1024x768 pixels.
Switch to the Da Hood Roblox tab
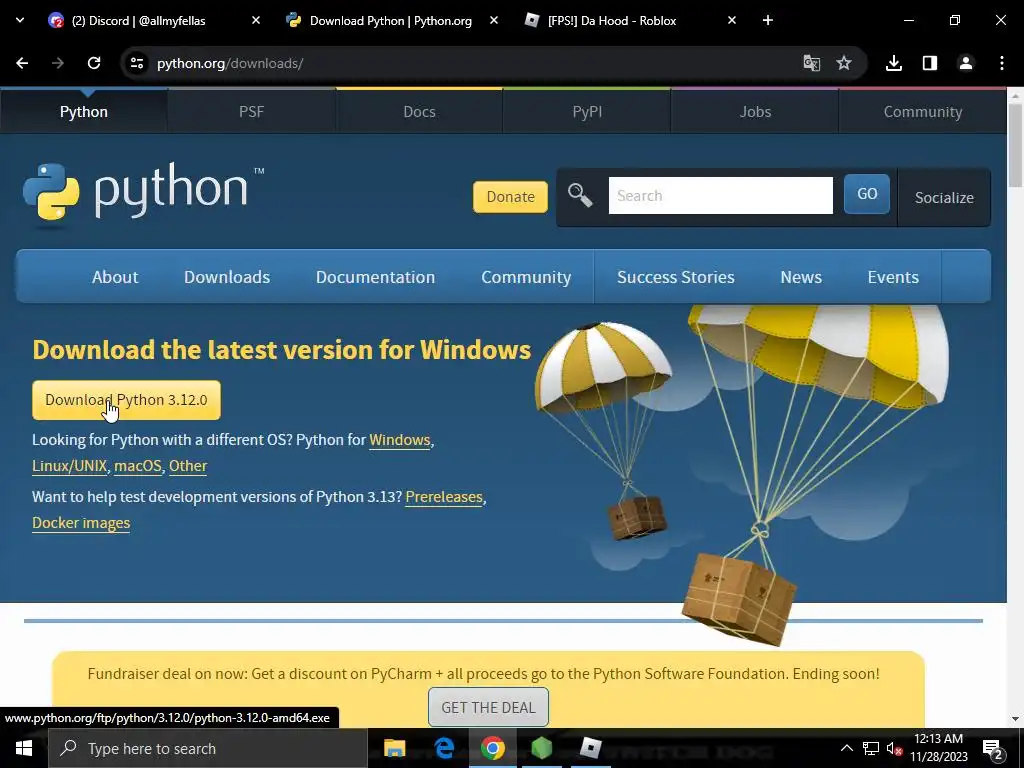[x=612, y=21]
